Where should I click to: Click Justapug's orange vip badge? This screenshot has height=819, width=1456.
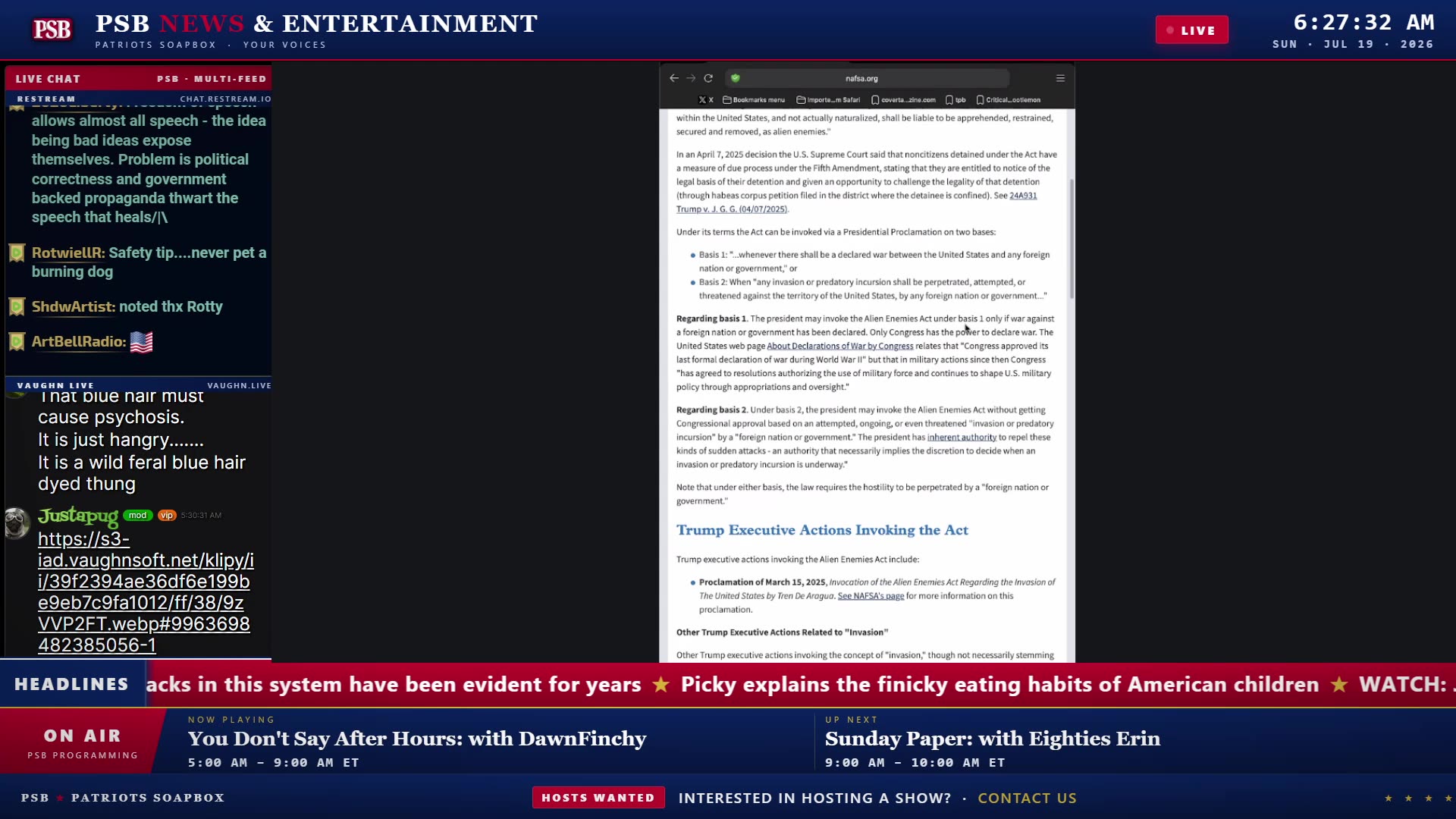coord(167,516)
